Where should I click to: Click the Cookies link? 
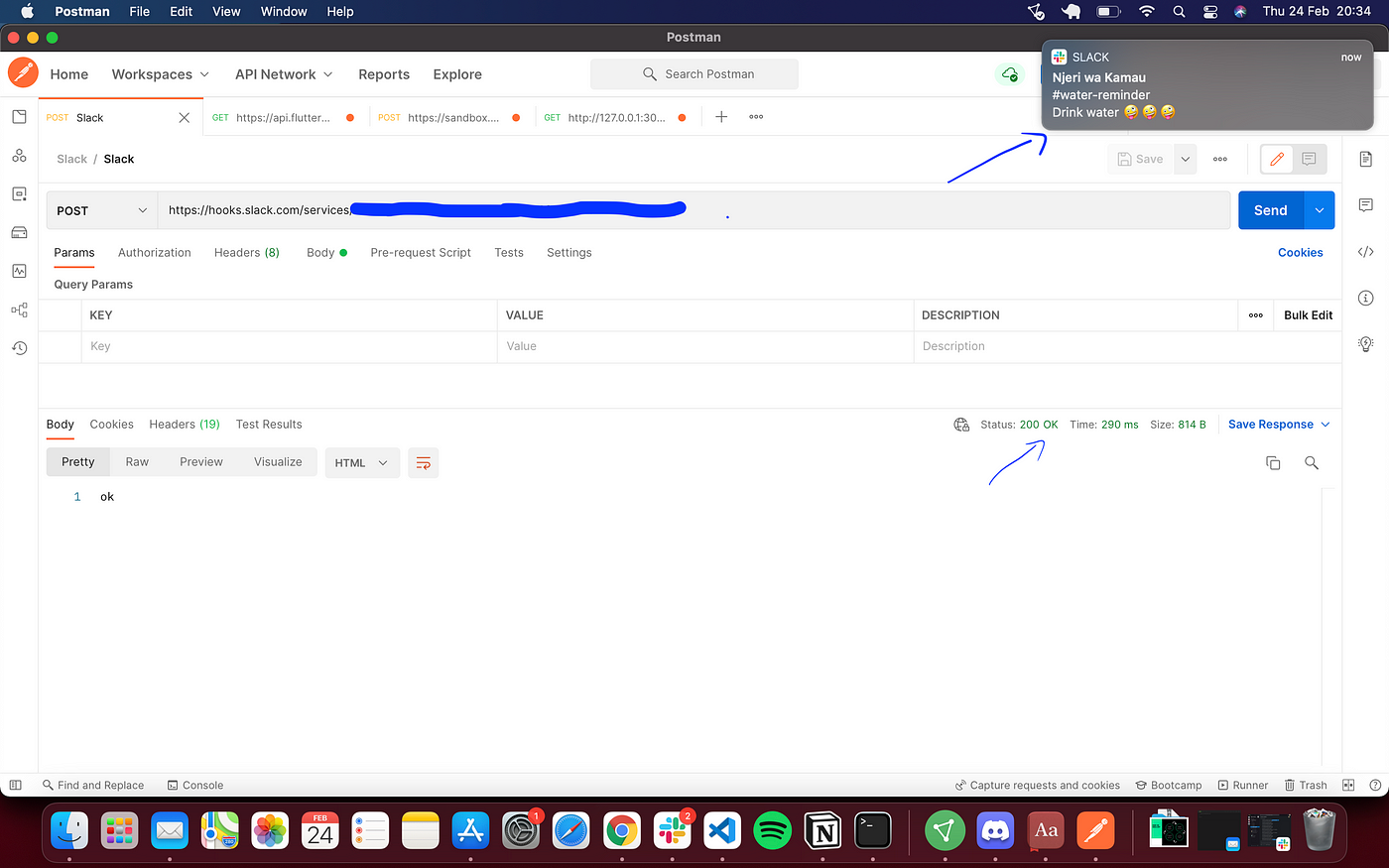(1301, 253)
